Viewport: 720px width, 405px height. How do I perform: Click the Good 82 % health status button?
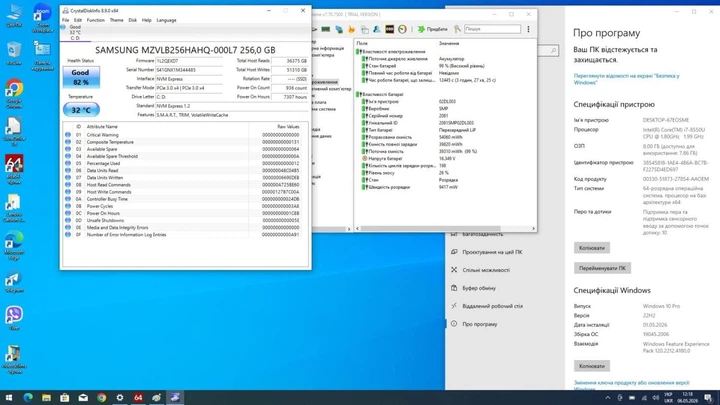click(81, 77)
